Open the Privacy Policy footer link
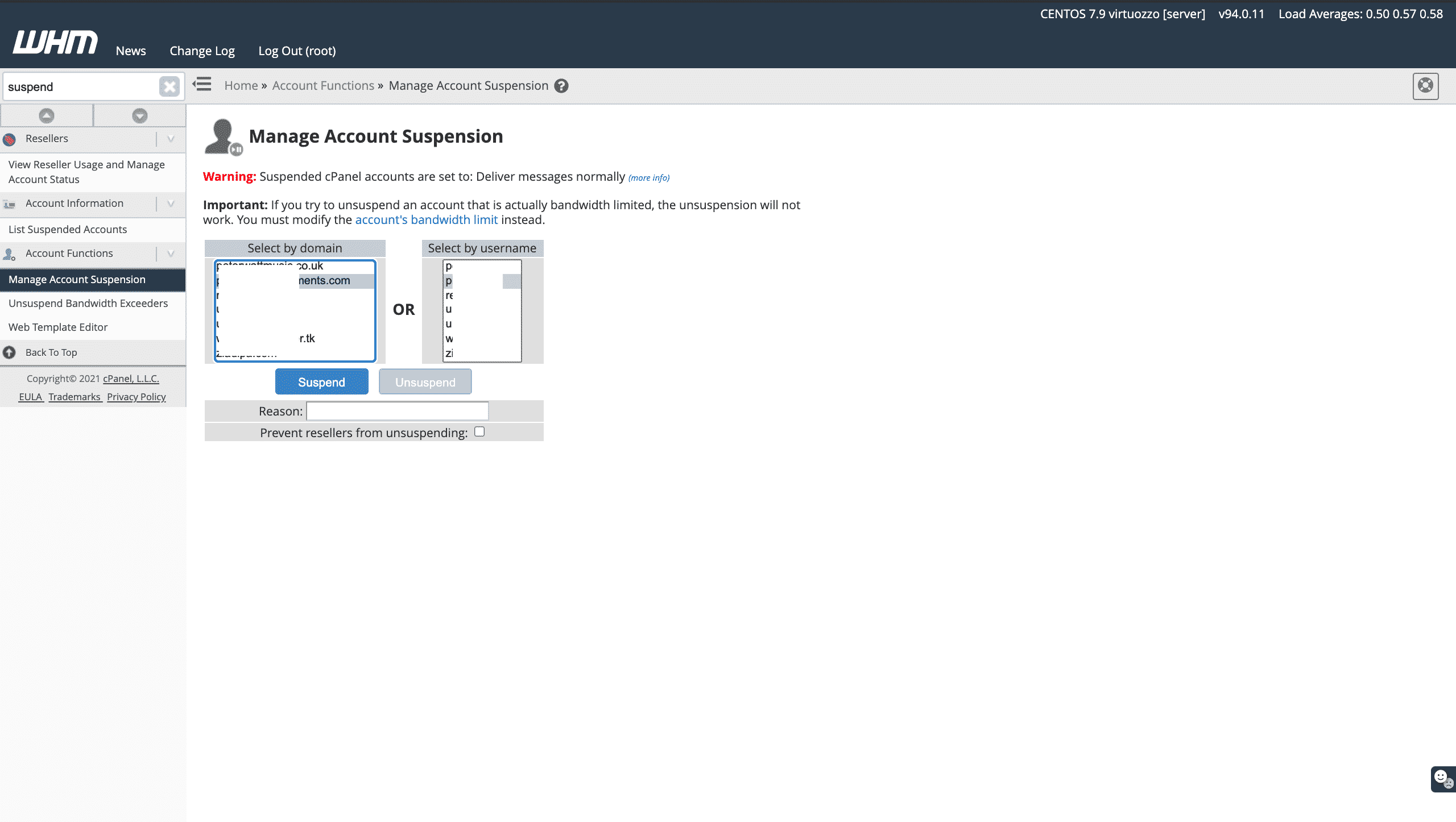This screenshot has width=1456, height=822. point(136,397)
